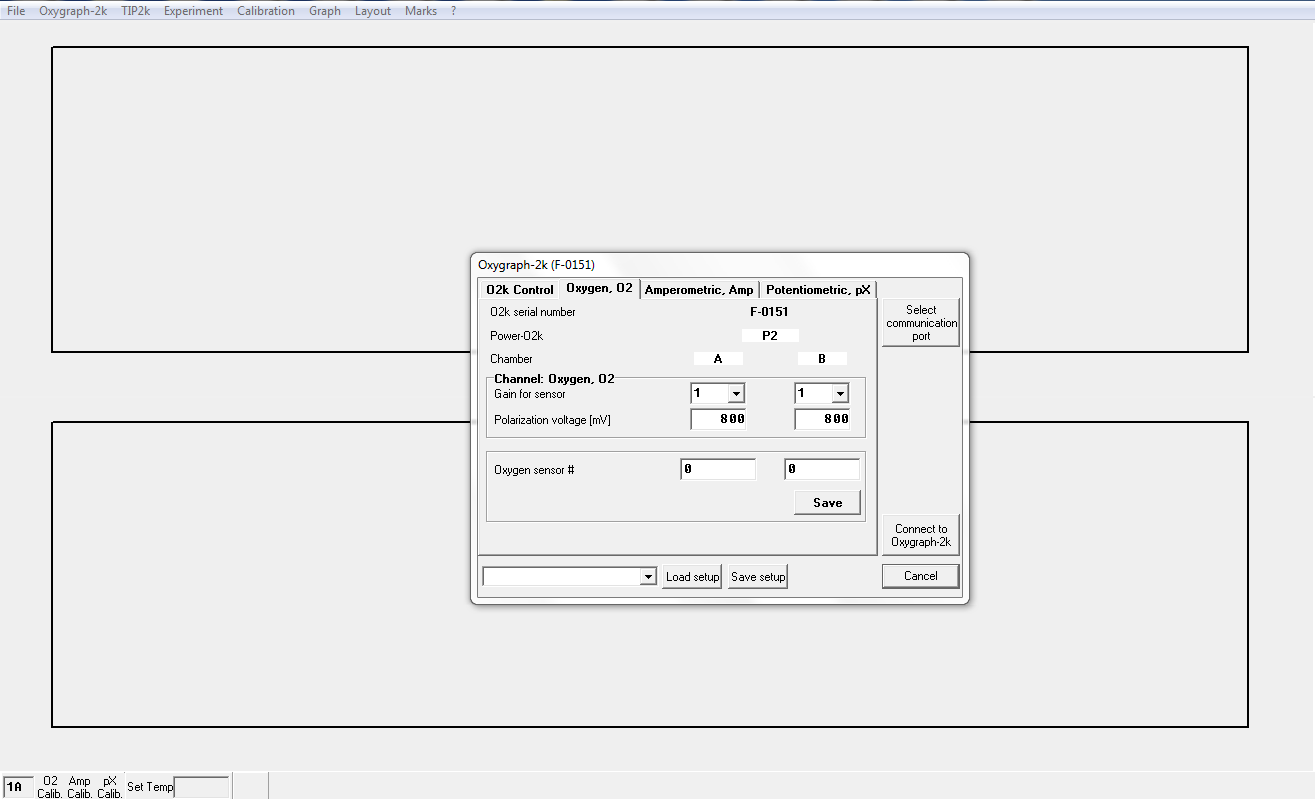The height and width of the screenshot is (799, 1315).
Task: Click the Save setup button
Action: pos(758,577)
